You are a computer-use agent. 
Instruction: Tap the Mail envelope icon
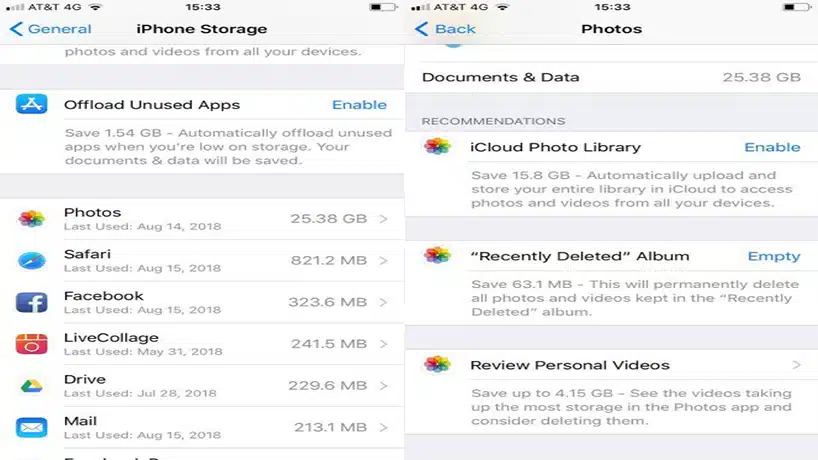[31, 428]
